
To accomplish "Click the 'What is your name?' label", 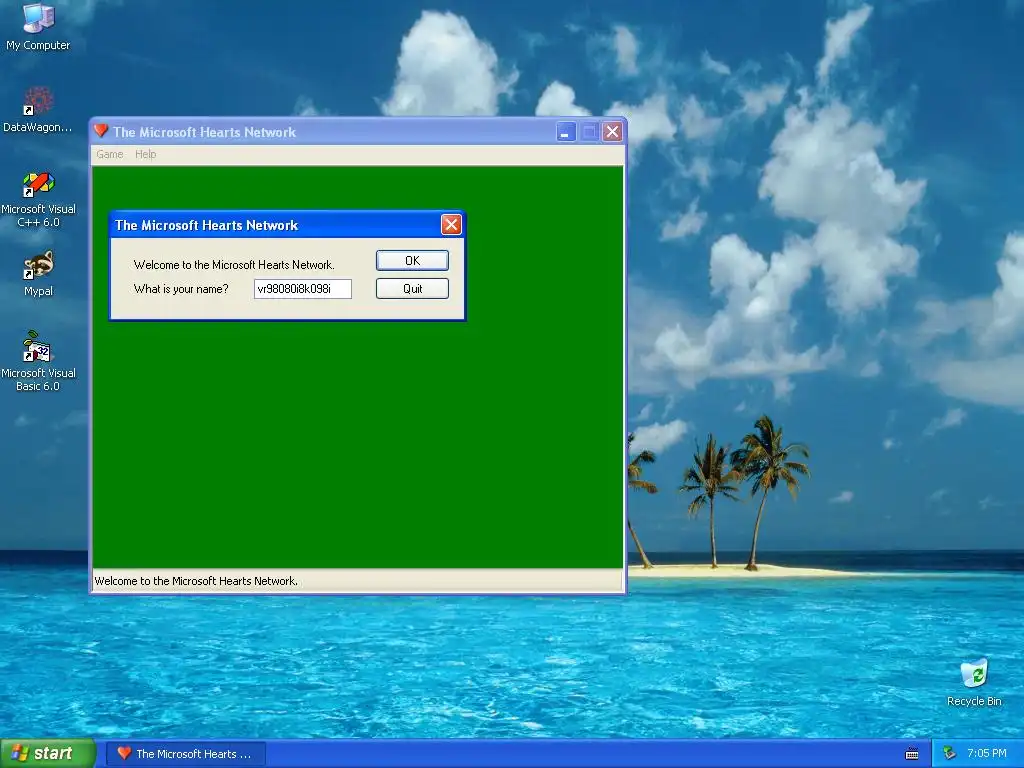I will [x=181, y=289].
